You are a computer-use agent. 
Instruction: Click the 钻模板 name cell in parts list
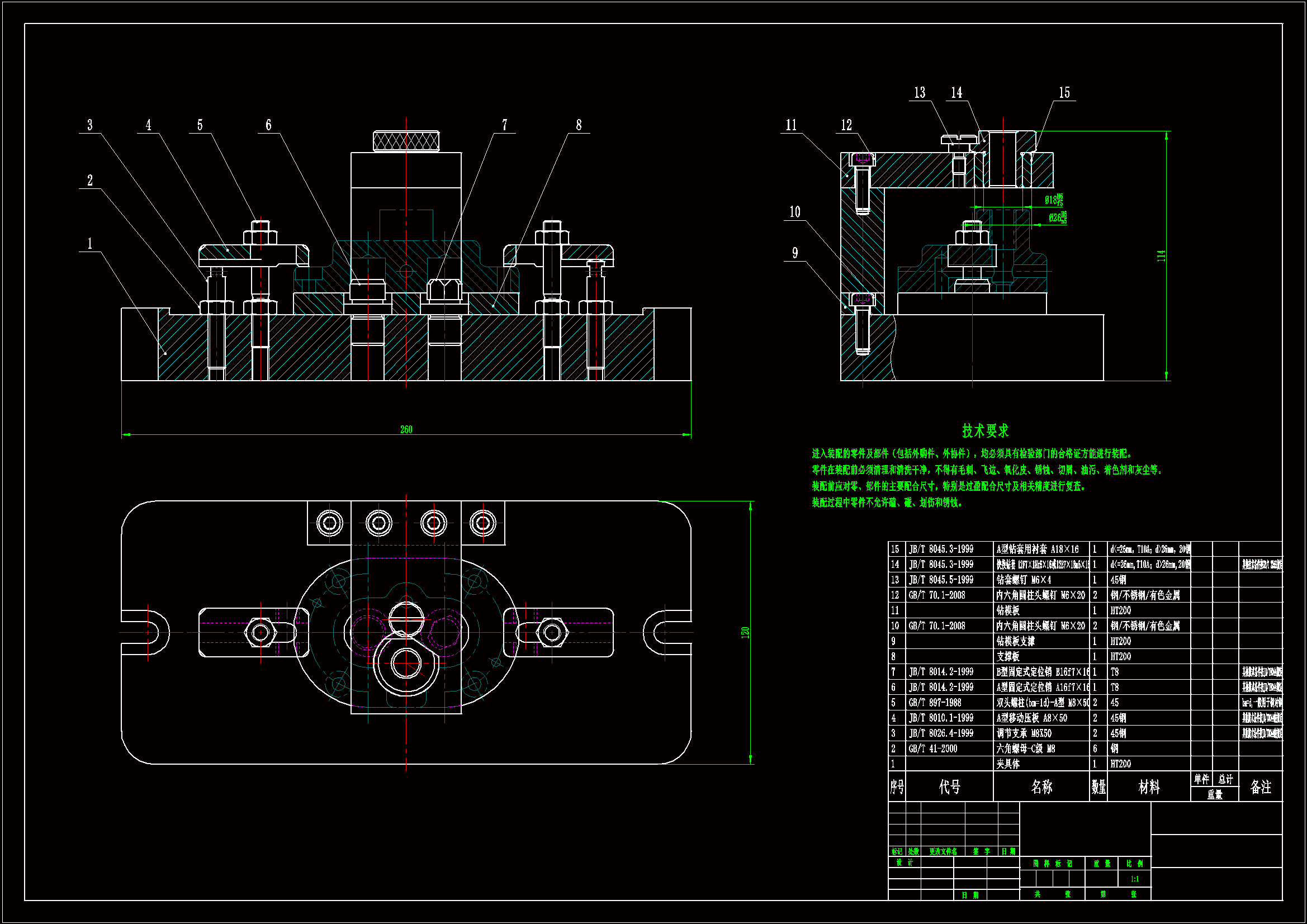[1008, 610]
